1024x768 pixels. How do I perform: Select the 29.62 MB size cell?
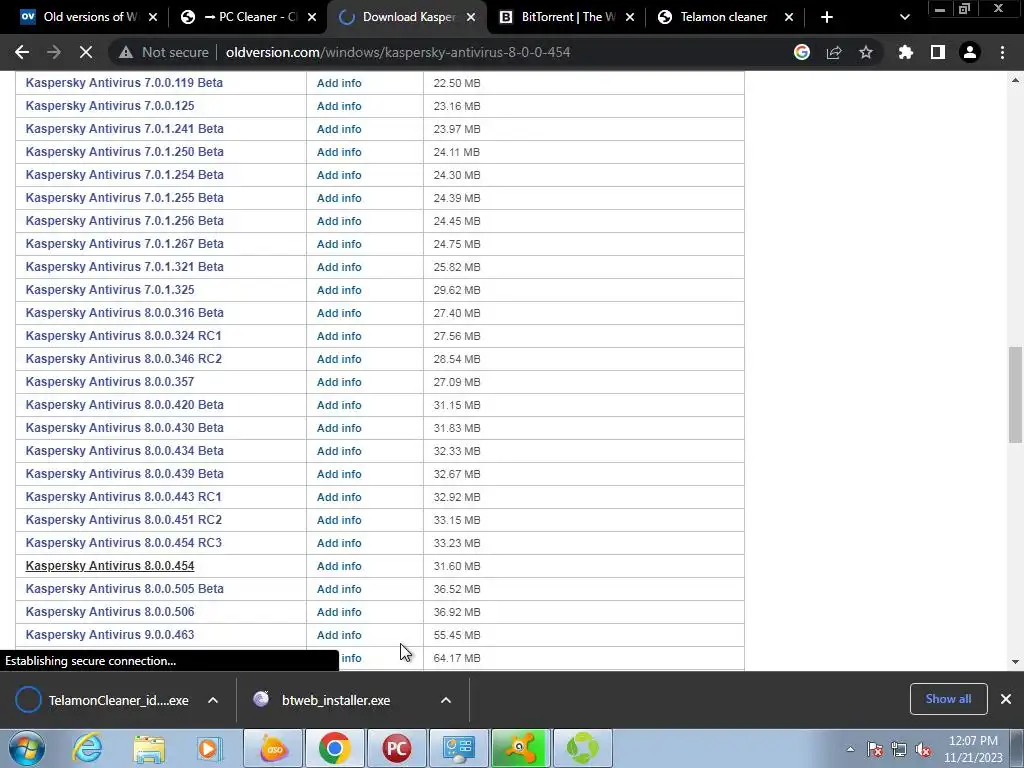(x=583, y=290)
